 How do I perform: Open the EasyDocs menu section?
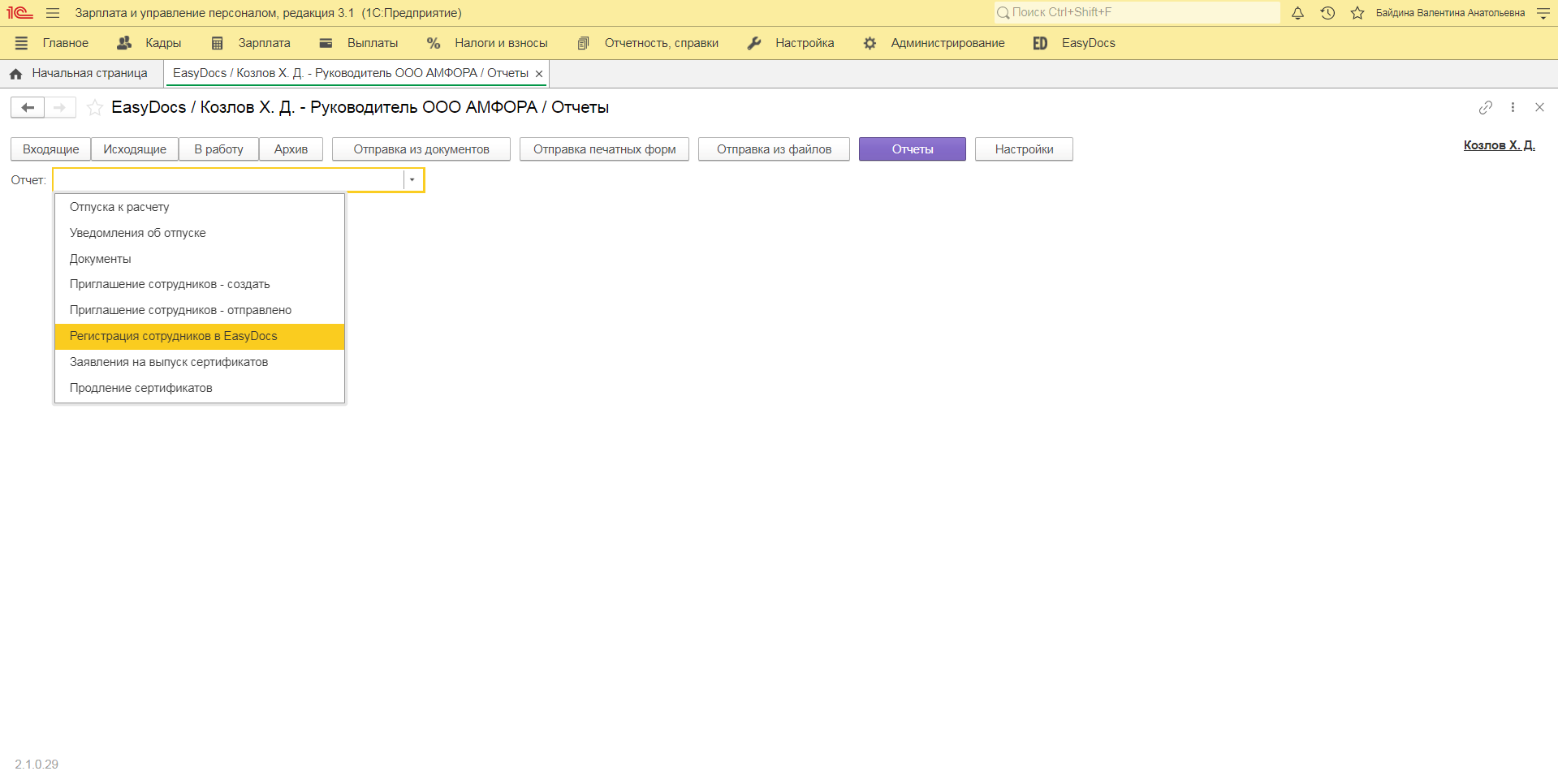[x=1087, y=43]
